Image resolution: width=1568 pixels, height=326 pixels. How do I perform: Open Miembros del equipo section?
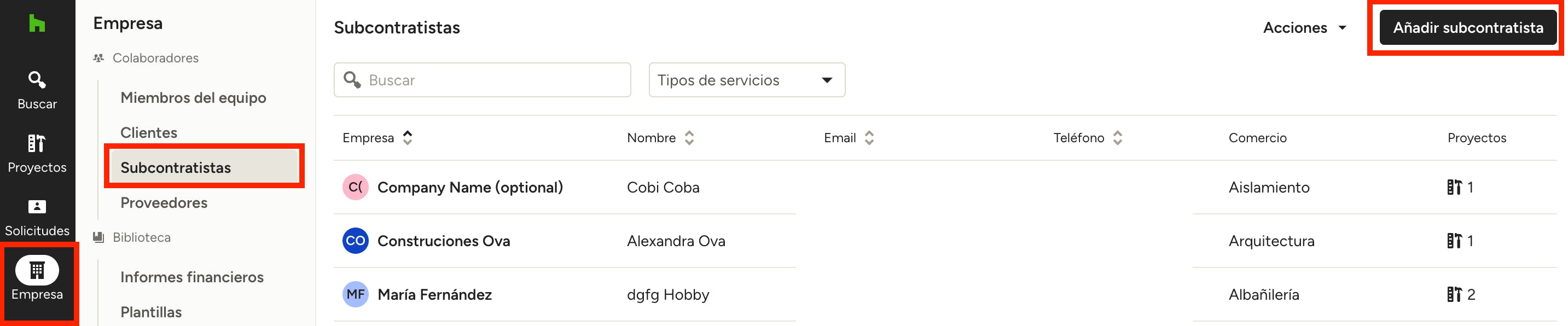193,98
